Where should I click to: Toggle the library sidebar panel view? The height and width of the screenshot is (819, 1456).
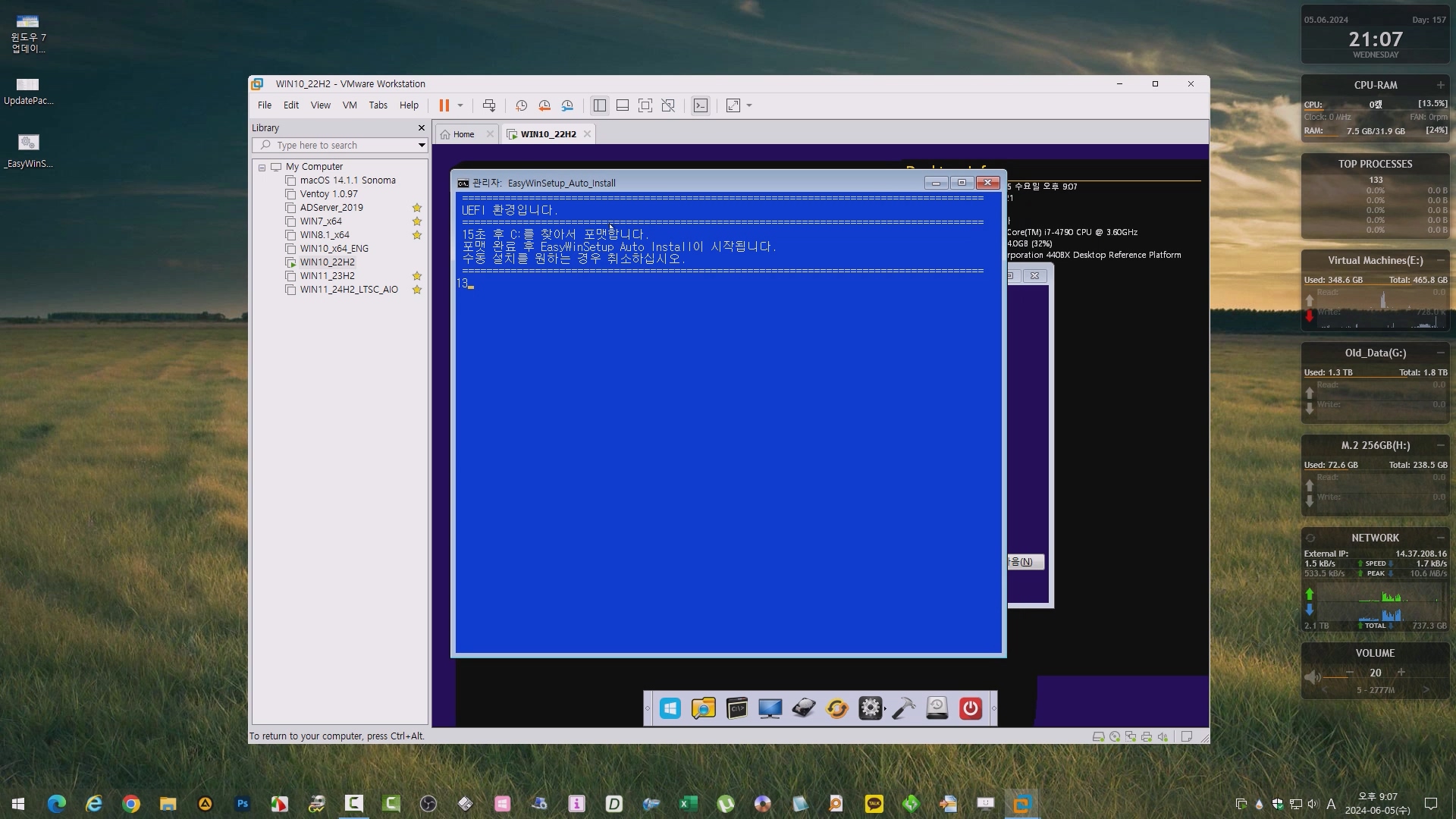[600, 105]
